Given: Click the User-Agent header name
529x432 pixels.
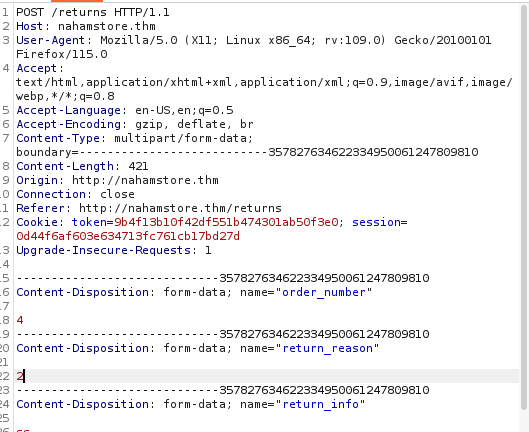Looking at the screenshot, I should [x=51, y=40].
